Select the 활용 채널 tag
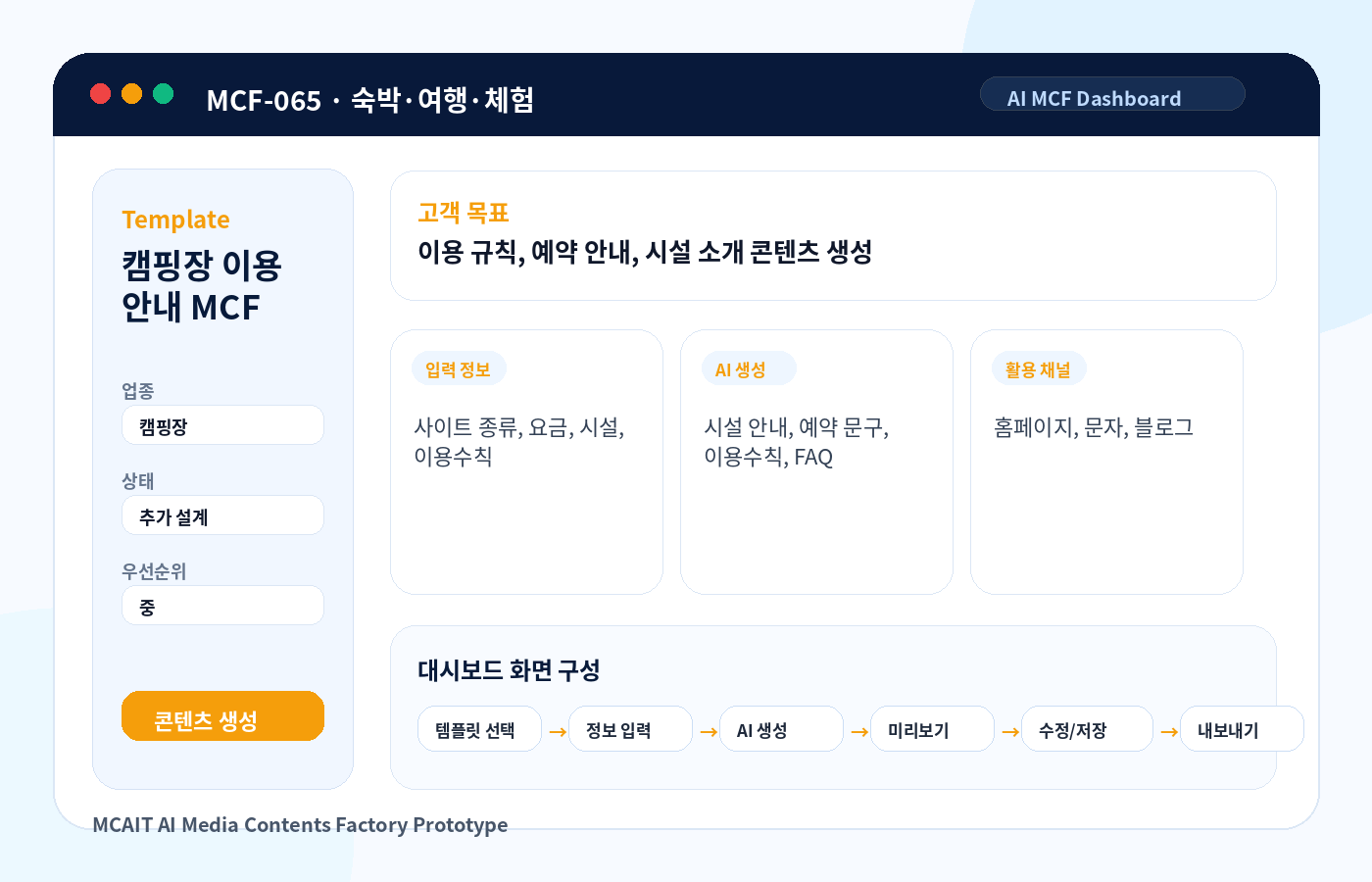This screenshot has width=1372, height=882. click(1039, 368)
